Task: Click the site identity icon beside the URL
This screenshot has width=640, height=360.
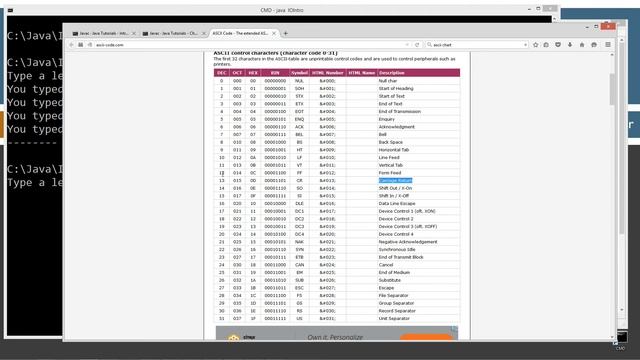Action: [90, 45]
